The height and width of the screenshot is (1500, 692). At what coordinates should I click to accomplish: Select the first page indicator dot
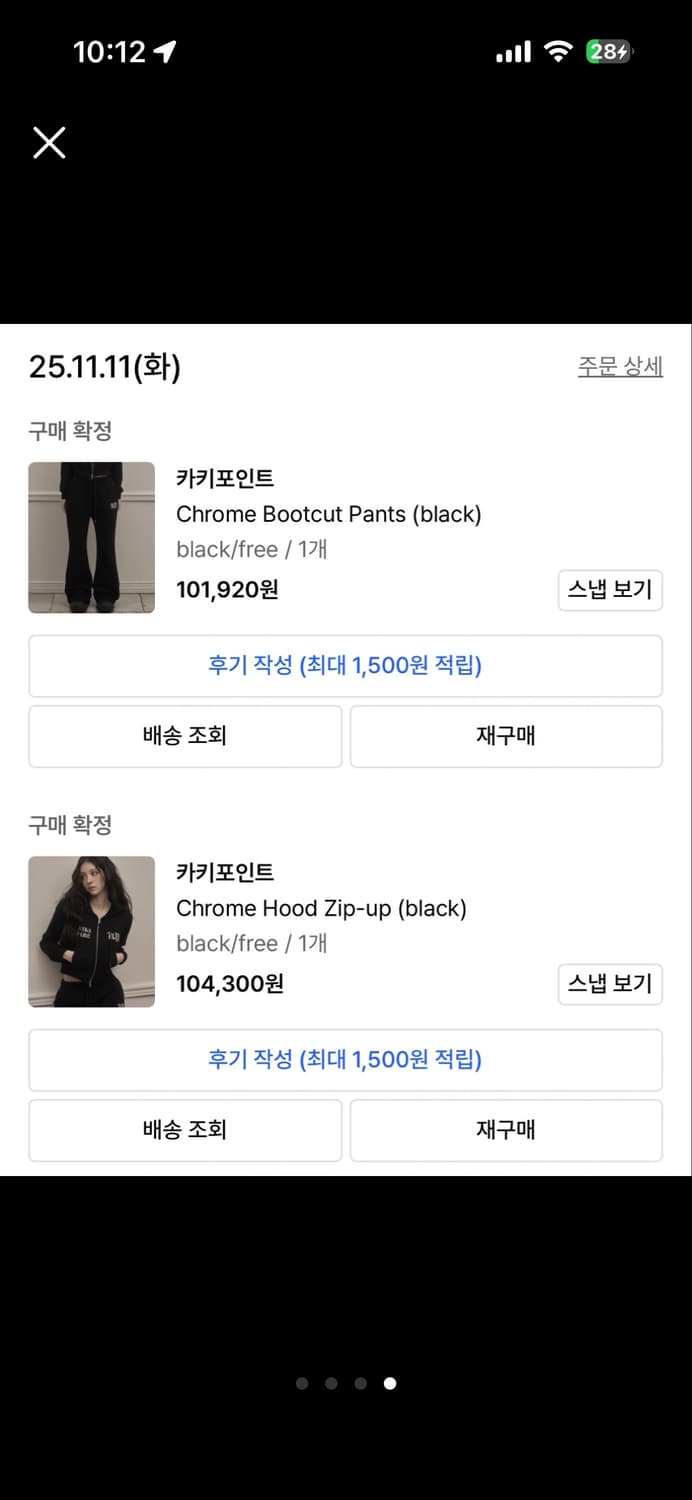302,1383
